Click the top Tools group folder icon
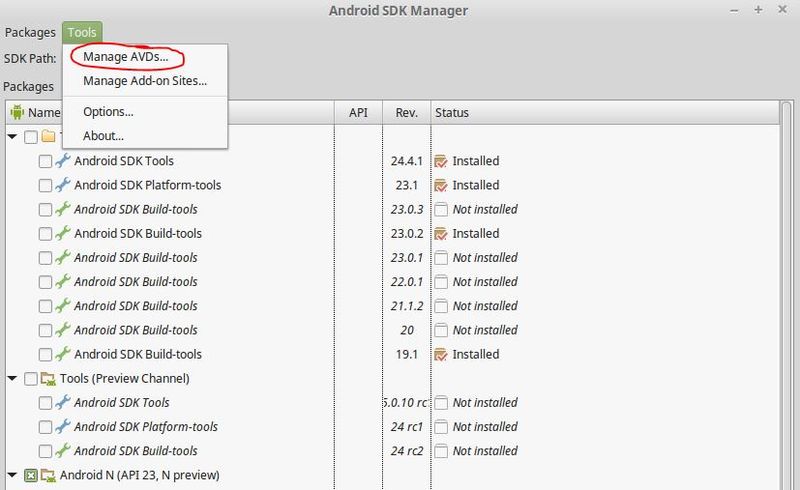Image resolution: width=800 pixels, height=490 pixels. point(48,136)
